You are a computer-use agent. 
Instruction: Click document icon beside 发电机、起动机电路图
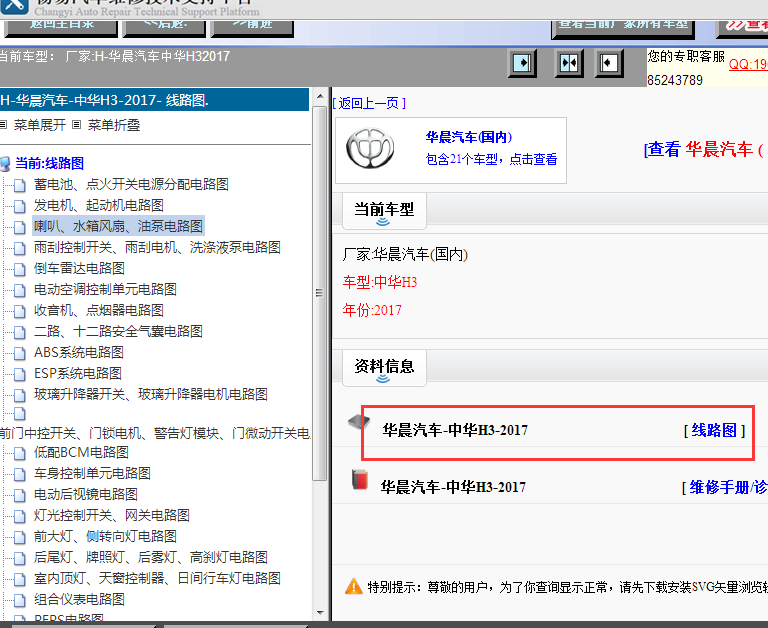click(x=20, y=206)
